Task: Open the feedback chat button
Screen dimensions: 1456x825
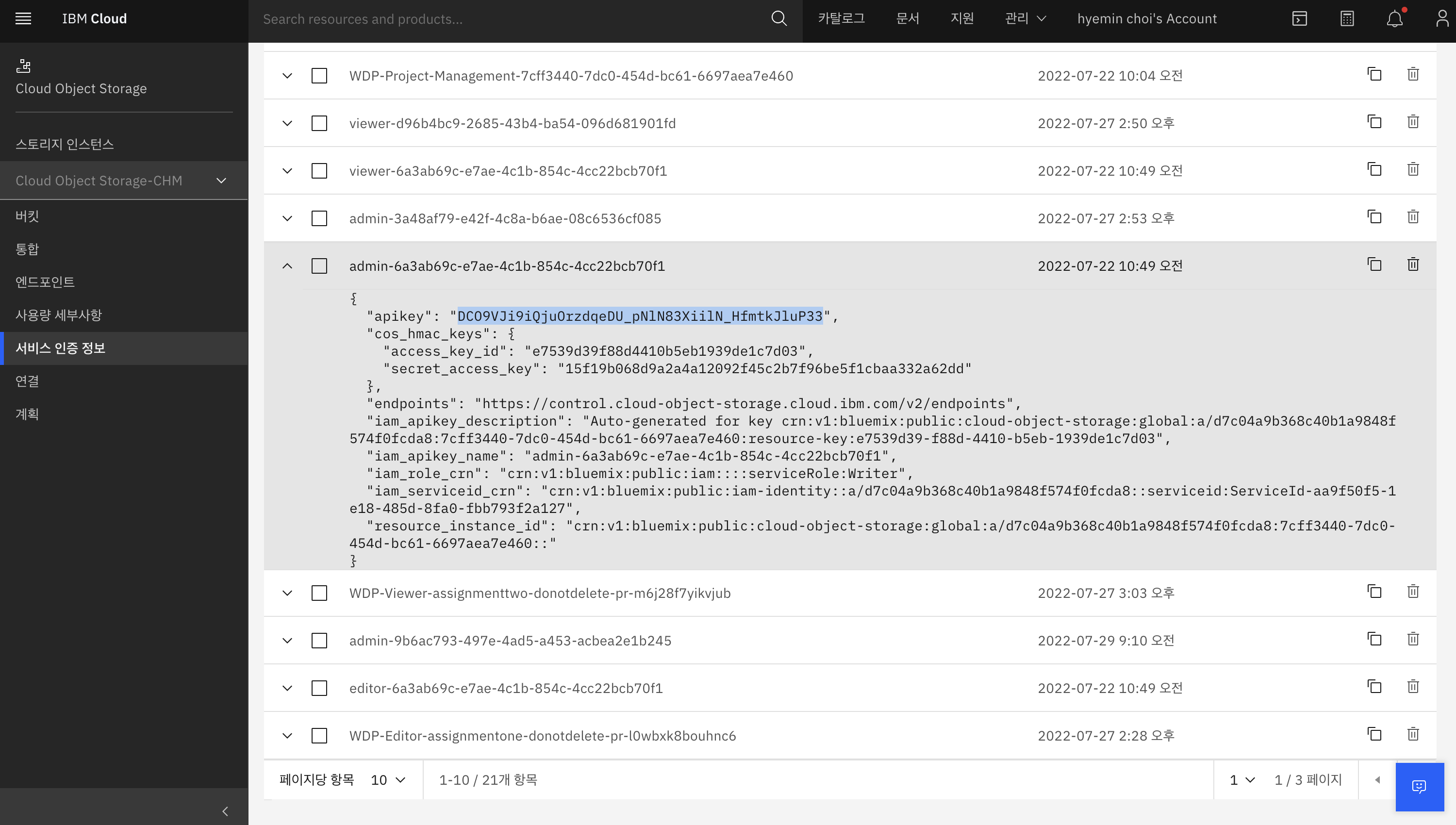Action: tap(1419, 787)
